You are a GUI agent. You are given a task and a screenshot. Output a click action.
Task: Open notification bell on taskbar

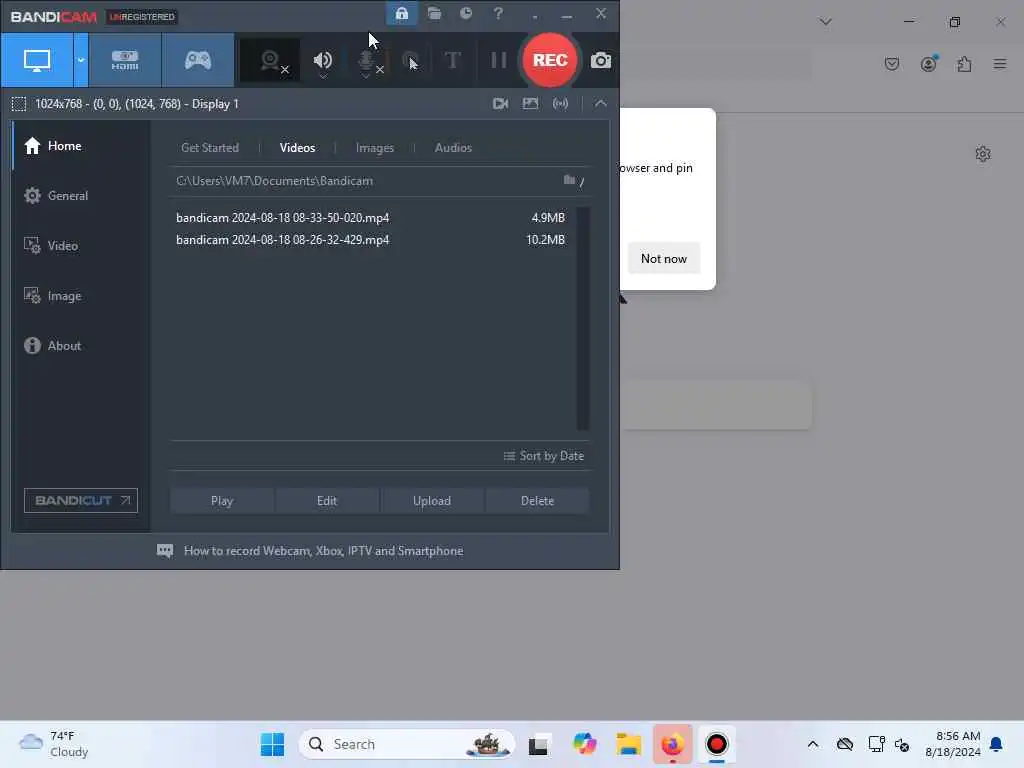(x=997, y=744)
